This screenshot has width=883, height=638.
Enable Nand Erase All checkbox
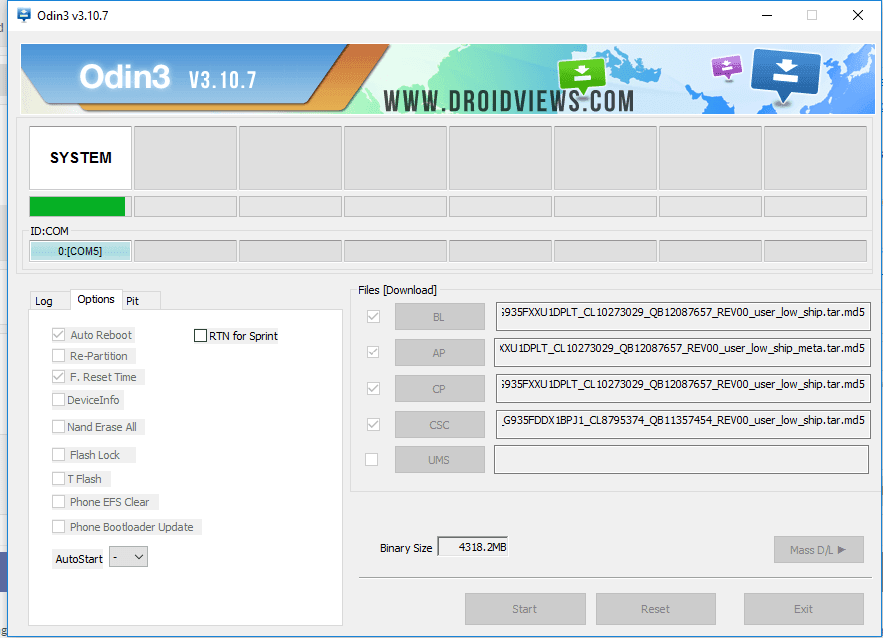tap(59, 426)
